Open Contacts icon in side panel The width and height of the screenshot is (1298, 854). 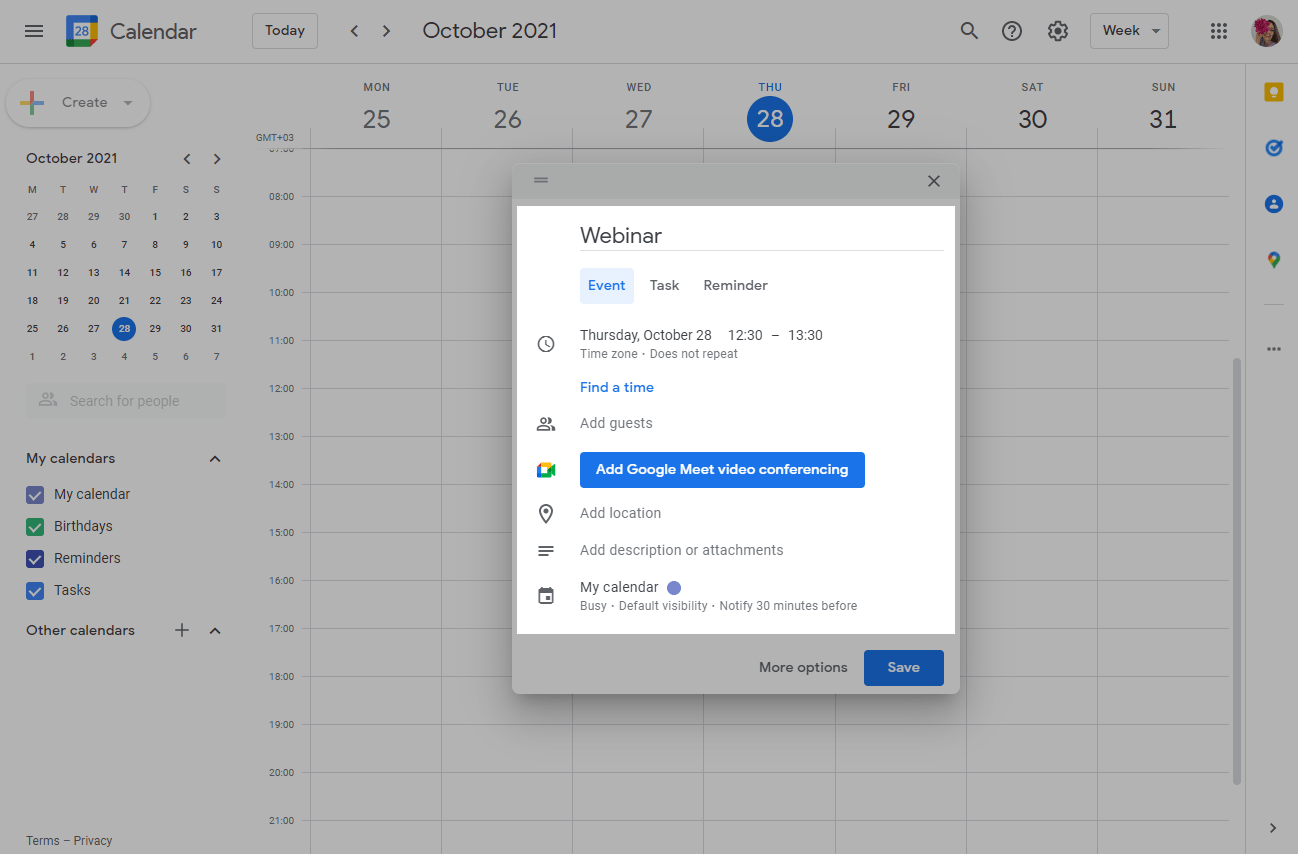(x=1273, y=204)
